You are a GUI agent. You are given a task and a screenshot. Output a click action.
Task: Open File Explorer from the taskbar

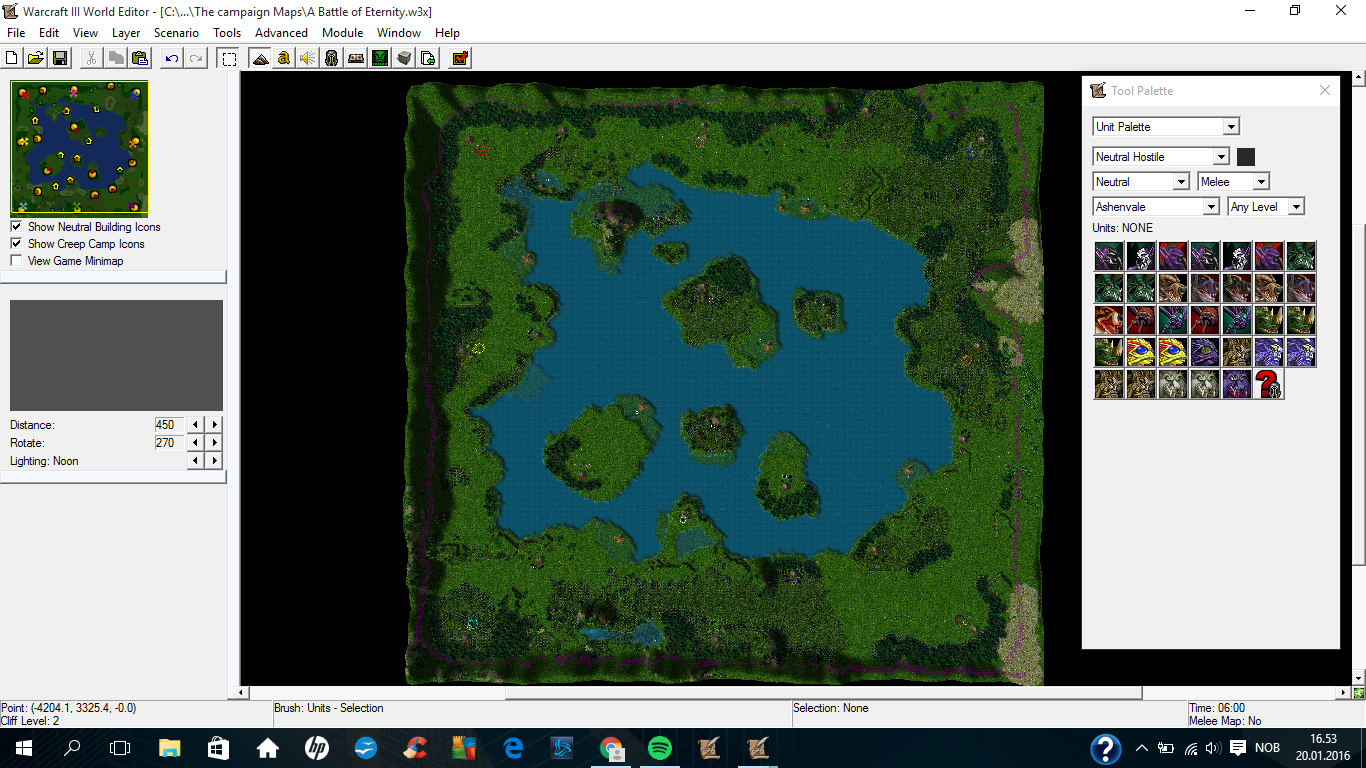170,747
